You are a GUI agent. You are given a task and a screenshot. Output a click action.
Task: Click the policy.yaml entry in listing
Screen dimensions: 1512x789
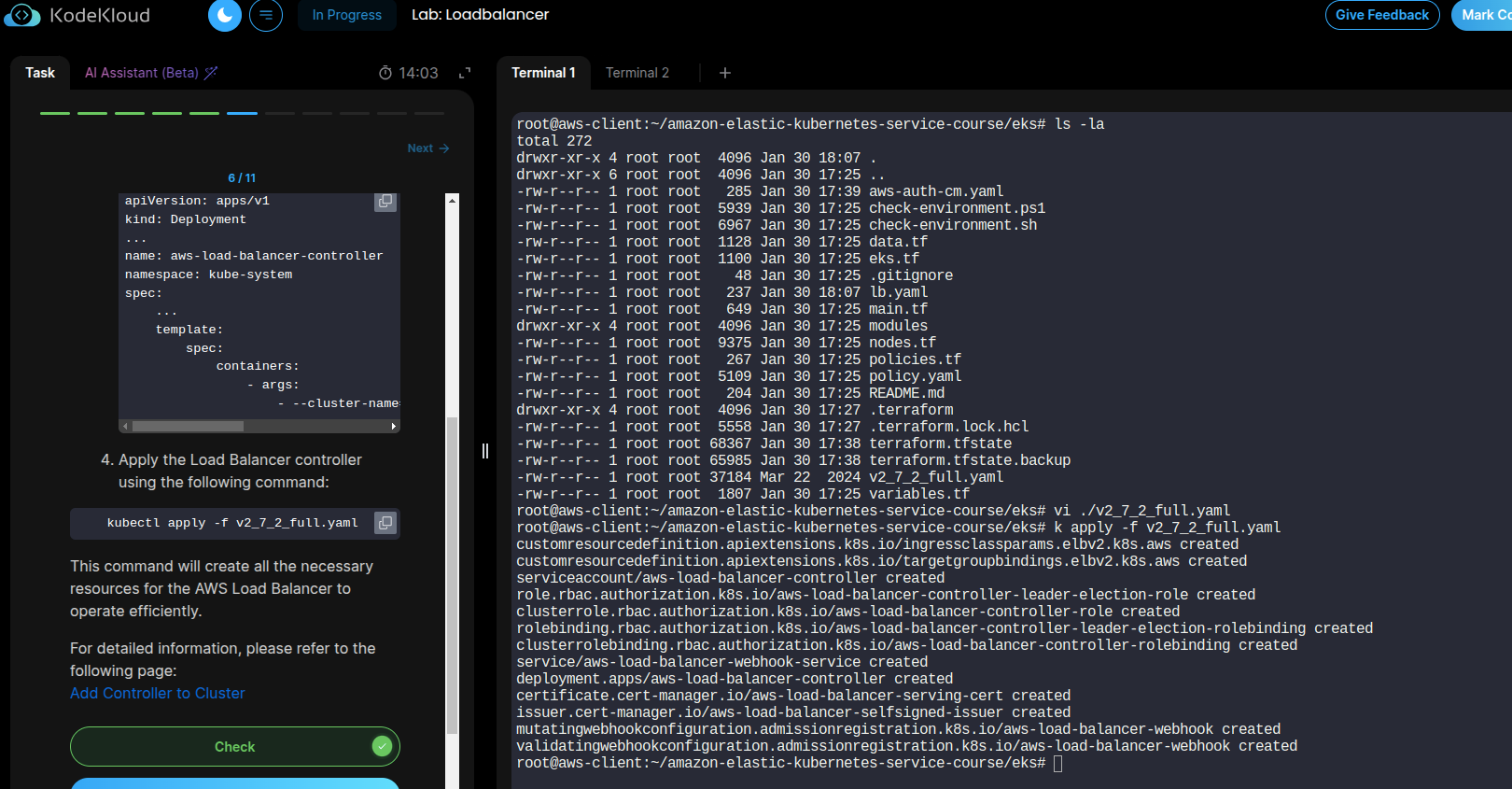(915, 376)
